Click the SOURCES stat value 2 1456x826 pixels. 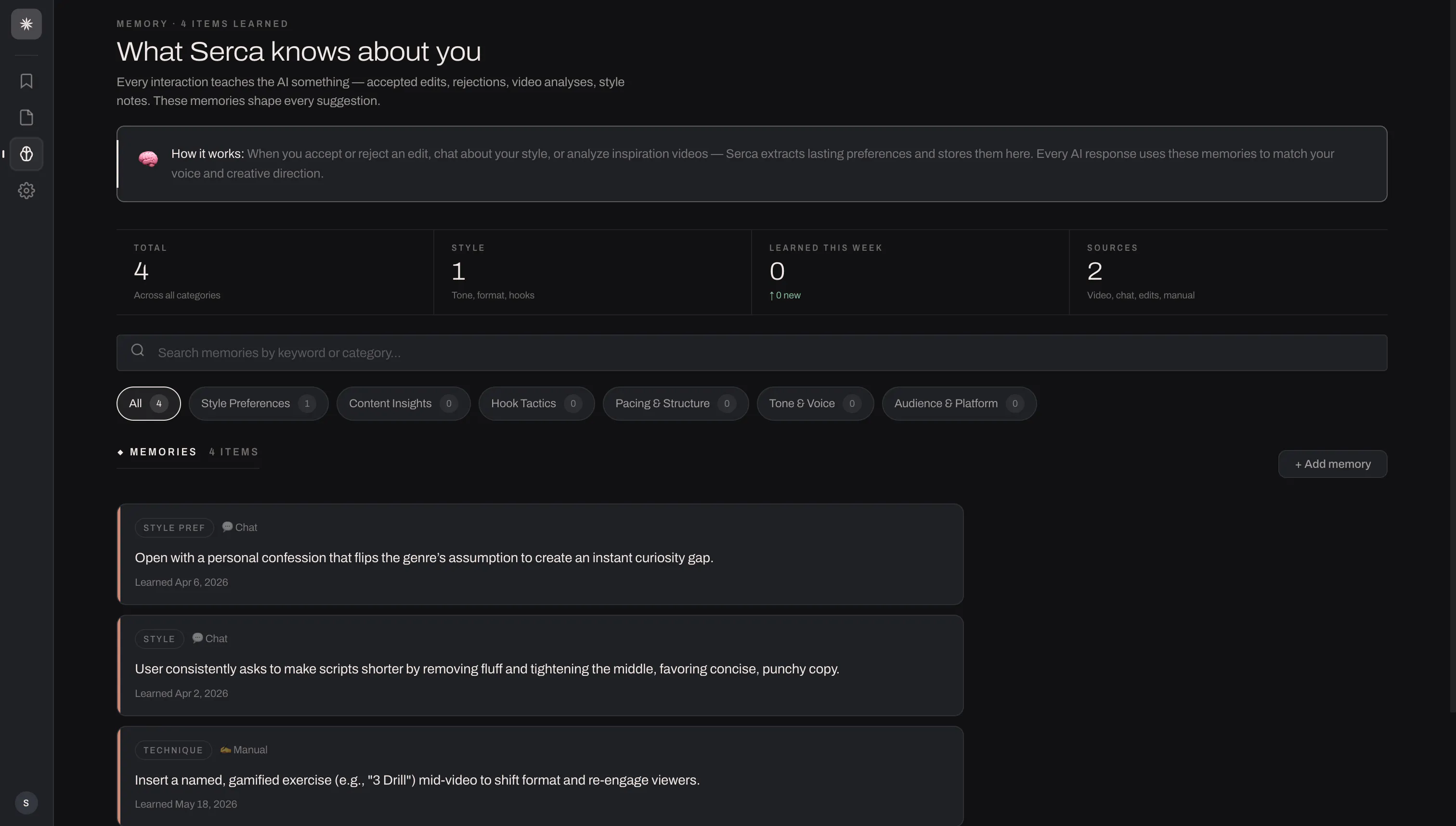1094,271
